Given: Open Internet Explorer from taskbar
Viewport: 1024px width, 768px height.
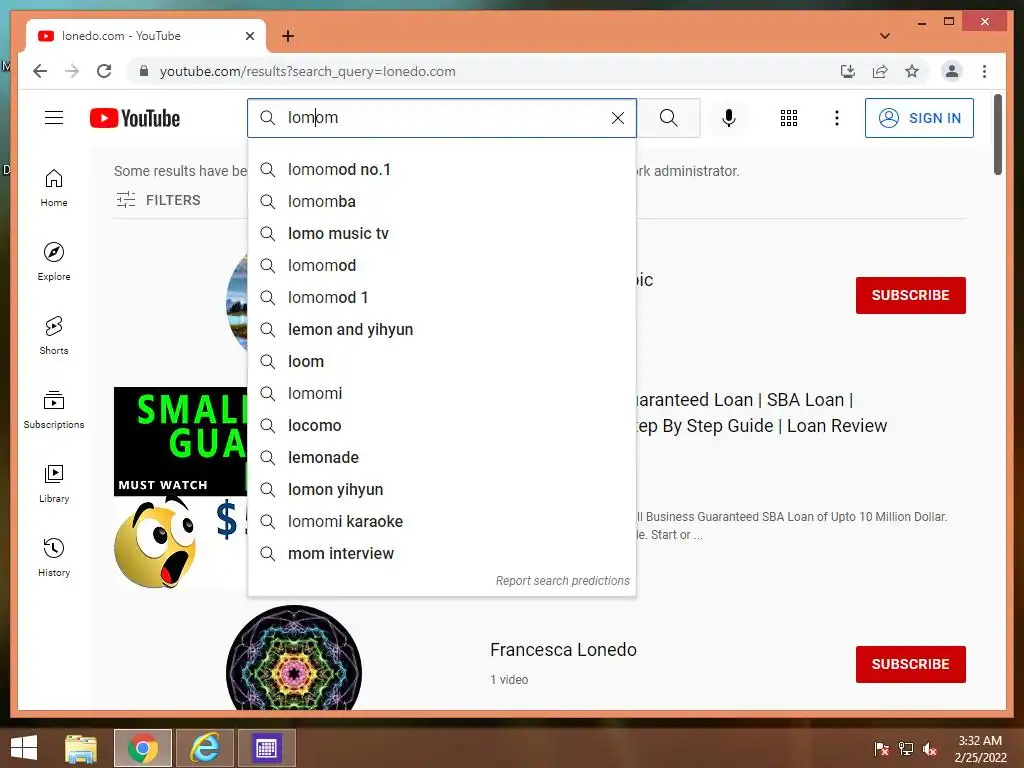Looking at the screenshot, I should click(204, 748).
